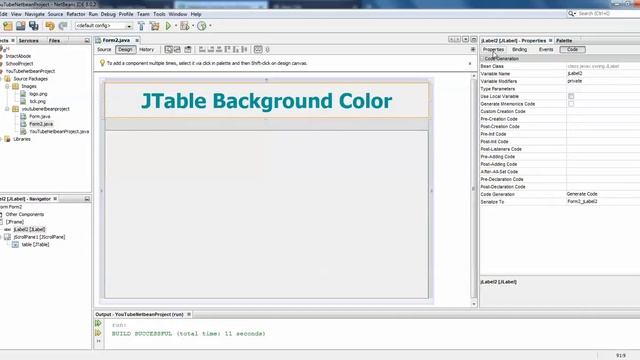Open the Debug menu

108,14
